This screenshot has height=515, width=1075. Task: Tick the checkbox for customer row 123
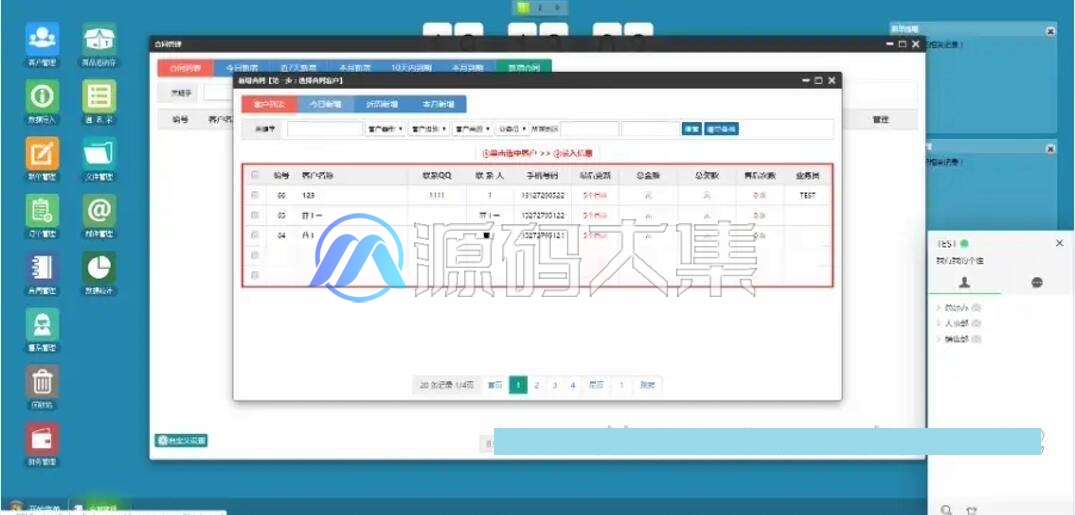click(255, 195)
